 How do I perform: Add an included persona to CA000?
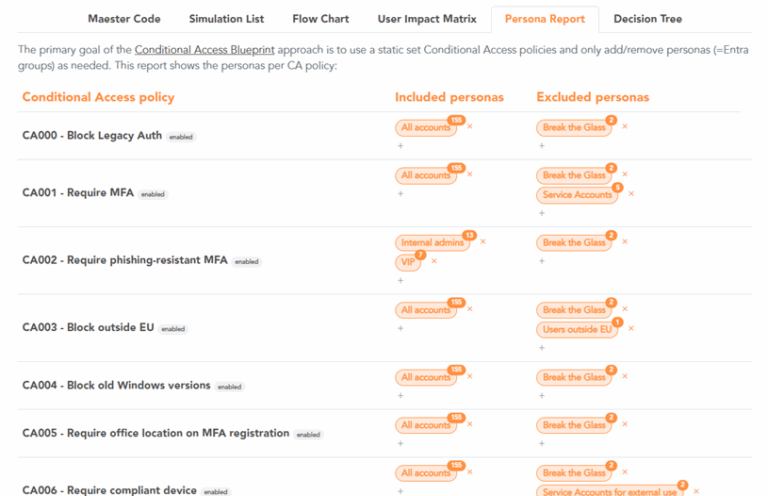click(400, 146)
